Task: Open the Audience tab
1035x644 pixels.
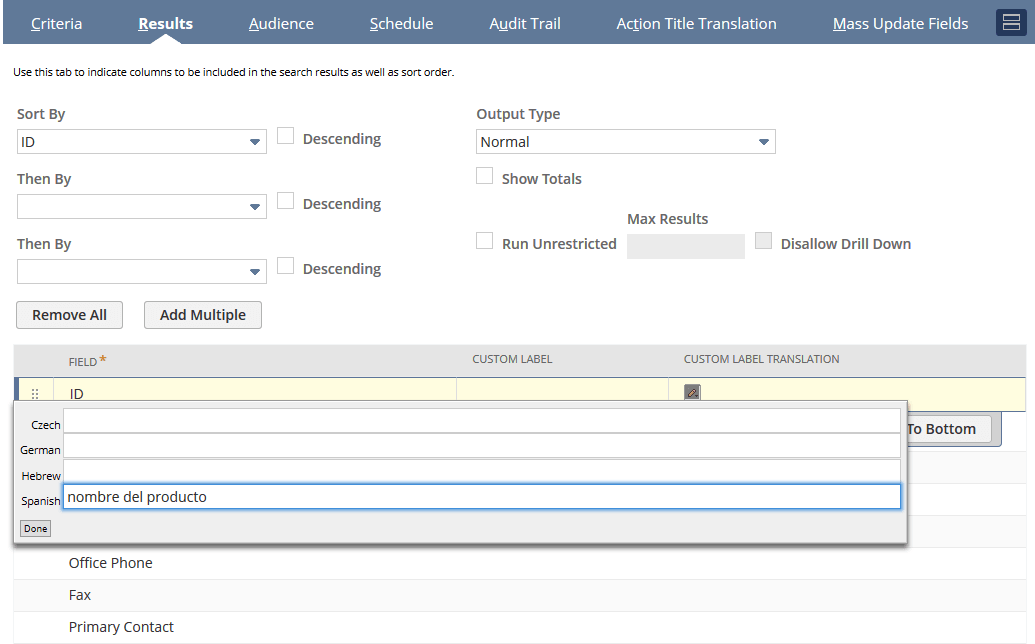Action: 281,23
